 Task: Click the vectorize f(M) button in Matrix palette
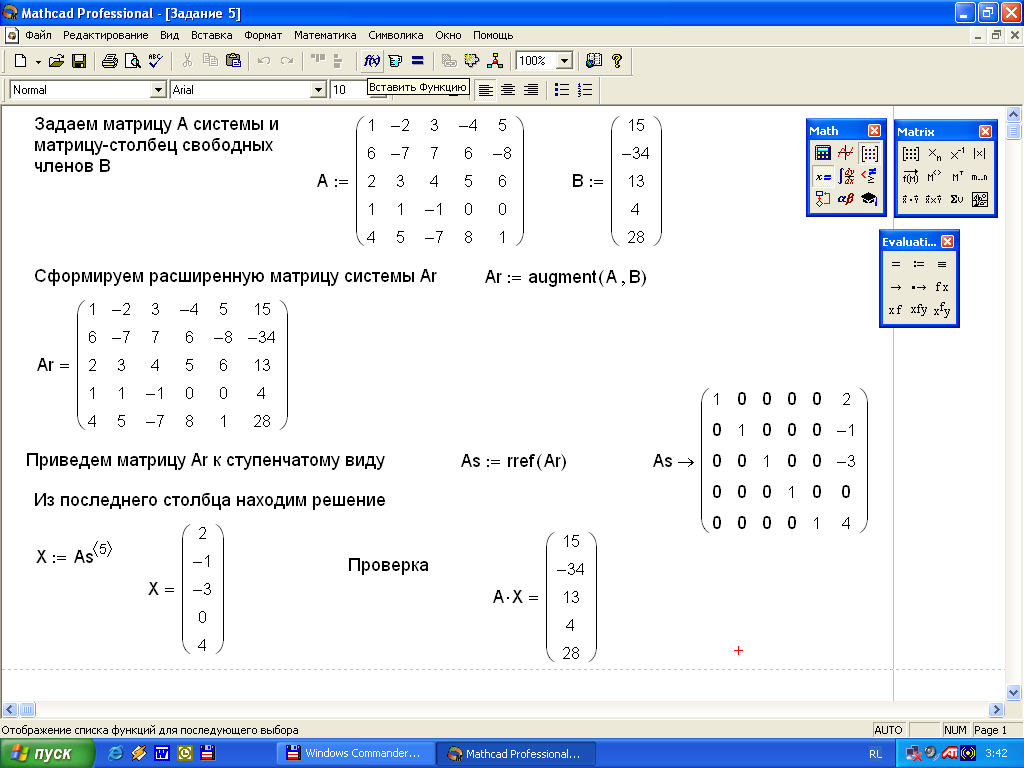pos(911,177)
